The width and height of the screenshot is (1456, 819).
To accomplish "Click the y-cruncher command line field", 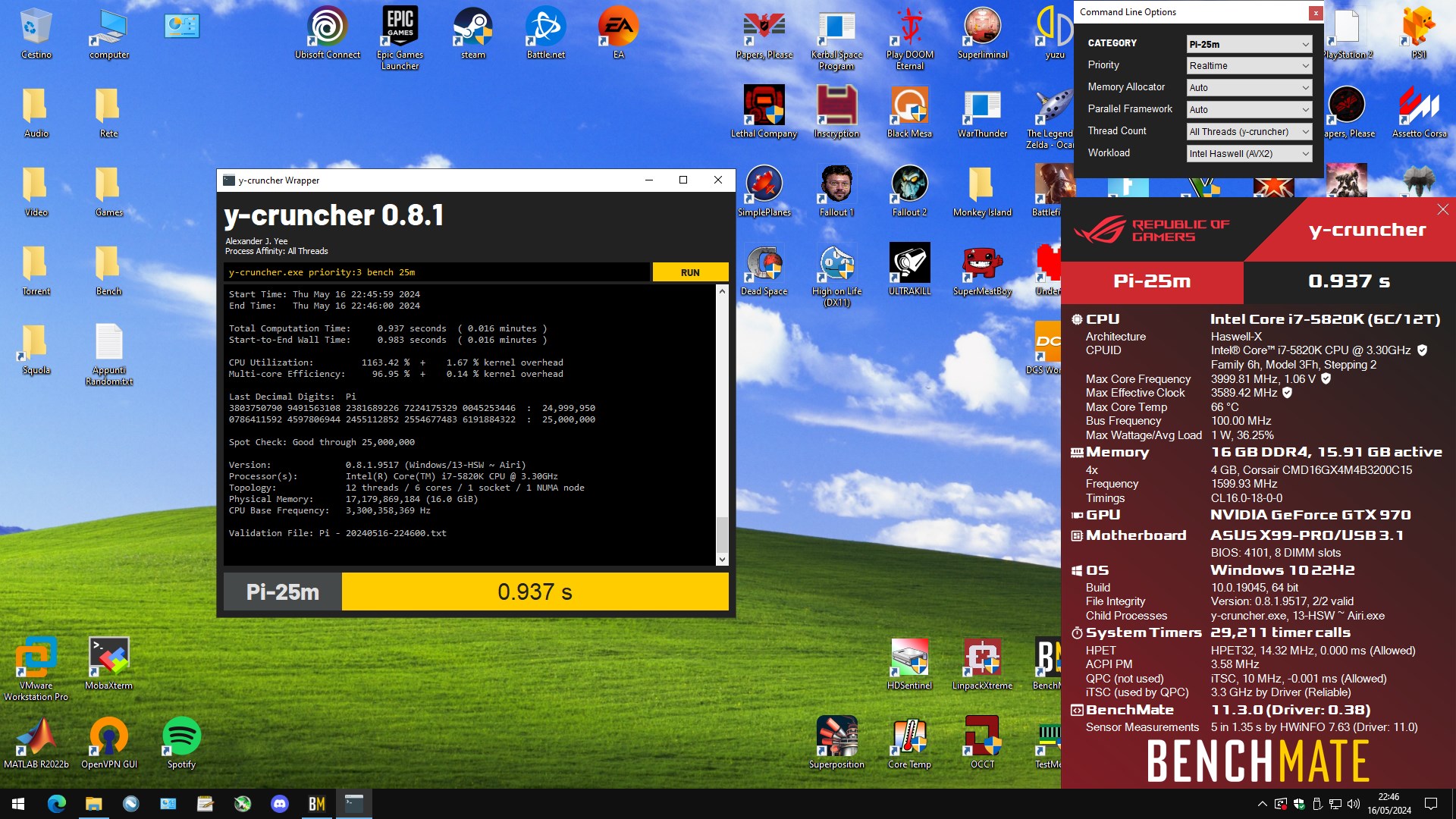I will 437,272.
